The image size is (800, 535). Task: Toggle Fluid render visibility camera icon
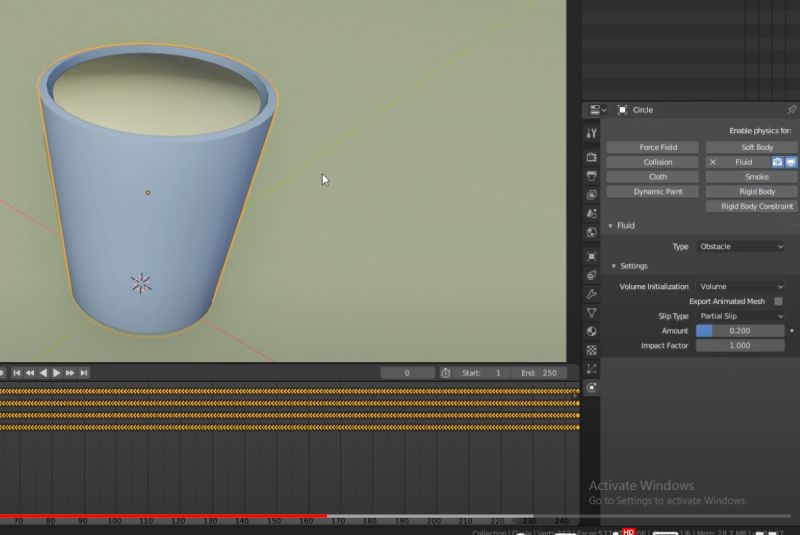click(x=777, y=162)
